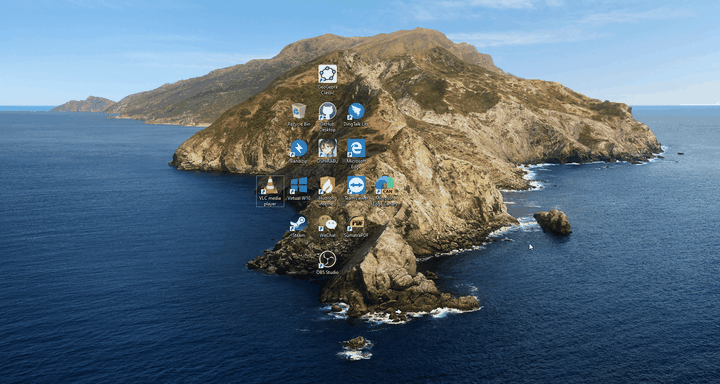720x384 pixels.
Task: Select the Steam shortcut icon
Action: point(299,223)
